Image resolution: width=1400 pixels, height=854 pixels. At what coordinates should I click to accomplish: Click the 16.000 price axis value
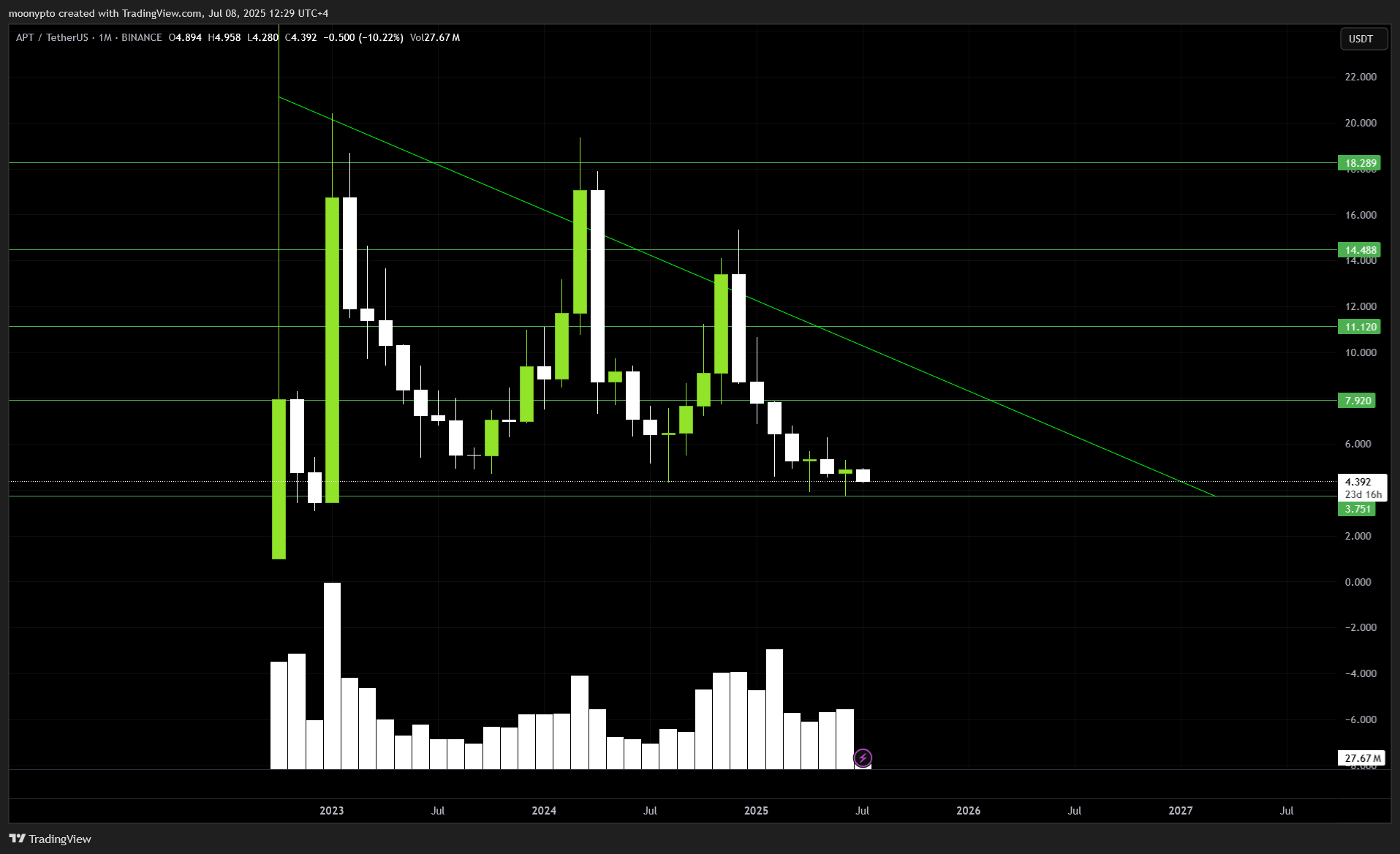1361,215
